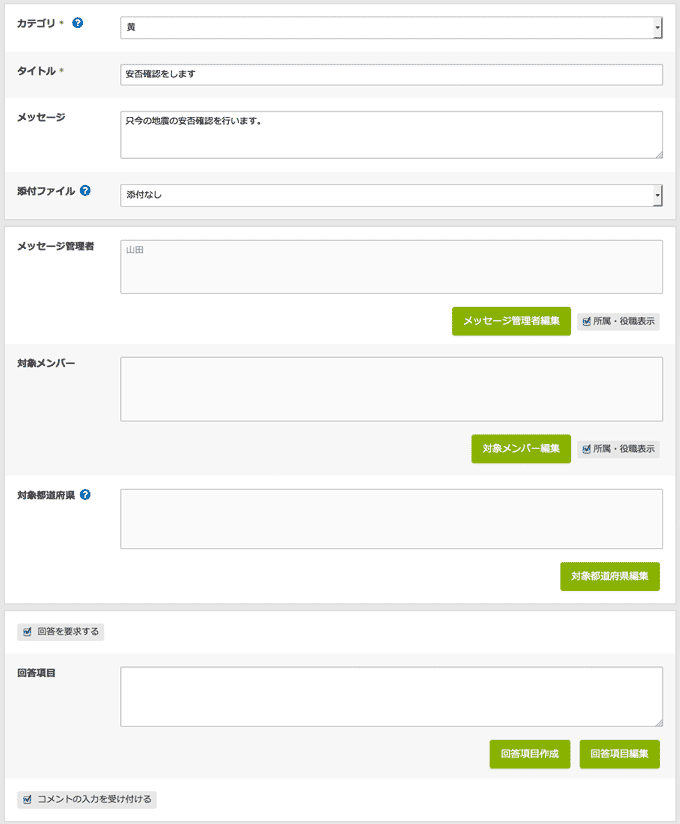Click the 対象メンバー list box
This screenshot has height=824, width=680.
coord(391,389)
